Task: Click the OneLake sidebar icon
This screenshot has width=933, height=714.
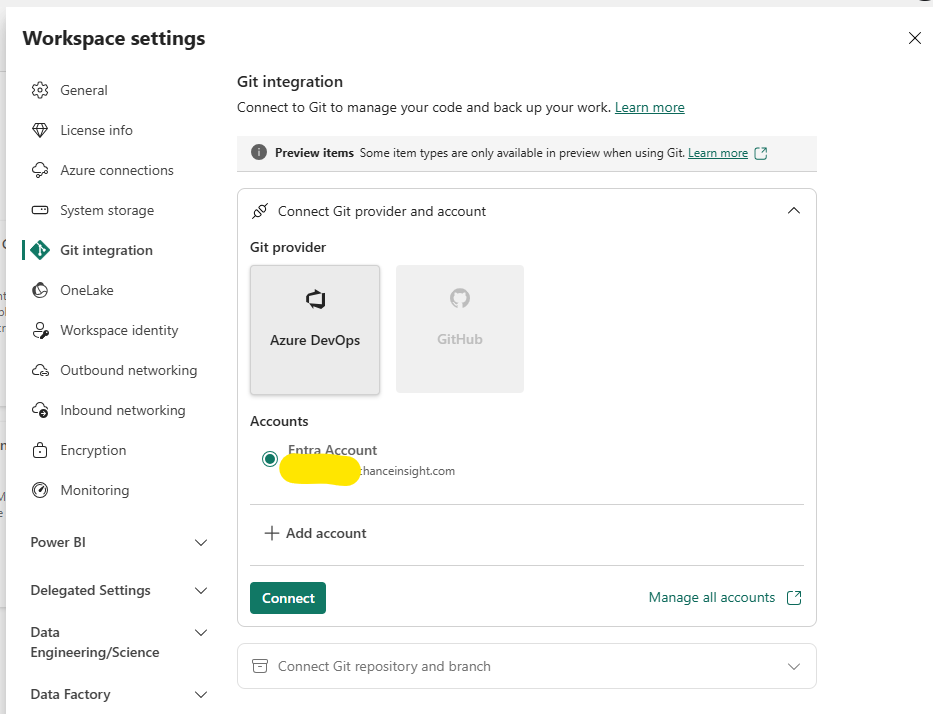Action: click(40, 290)
